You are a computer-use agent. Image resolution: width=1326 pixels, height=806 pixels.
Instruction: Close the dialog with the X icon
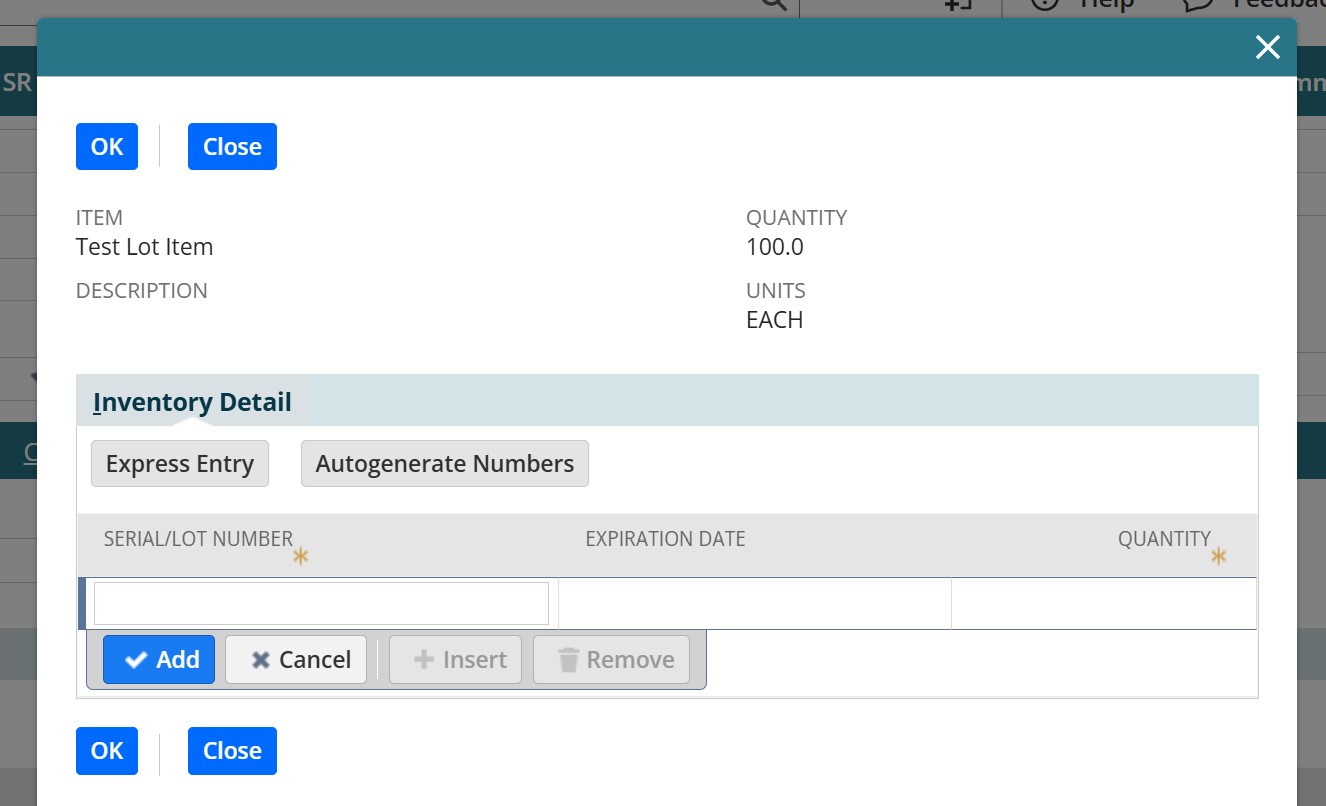(x=1267, y=47)
